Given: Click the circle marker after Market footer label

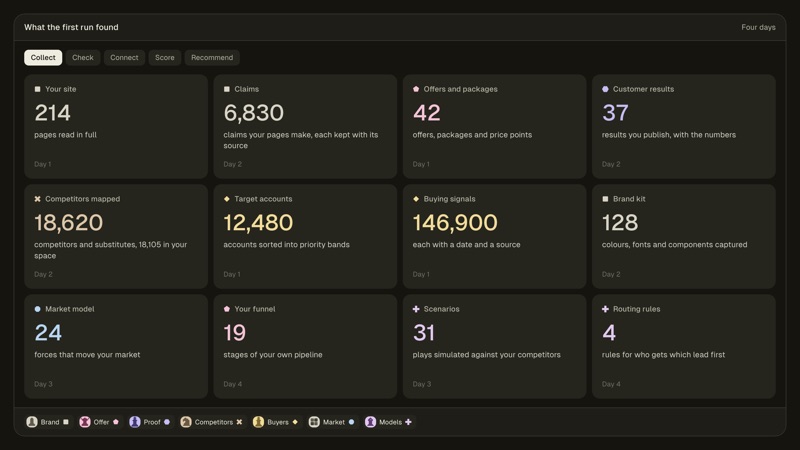Looking at the screenshot, I should [351, 422].
